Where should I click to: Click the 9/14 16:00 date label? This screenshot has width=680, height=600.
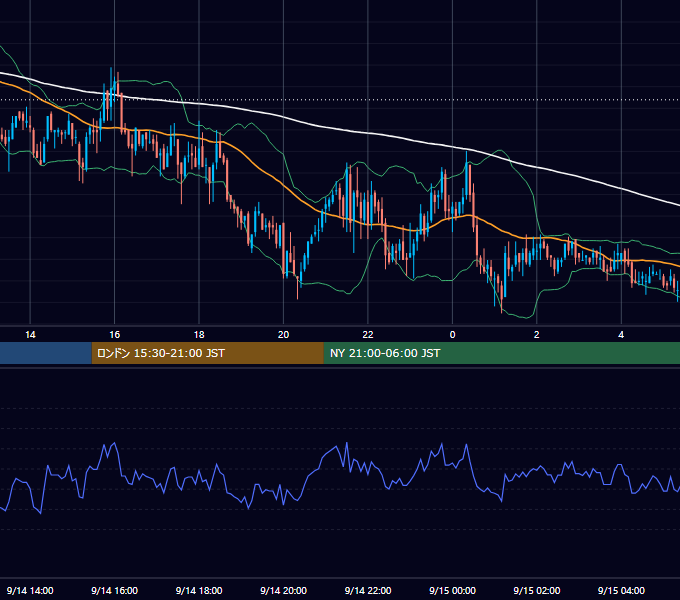pos(114,590)
